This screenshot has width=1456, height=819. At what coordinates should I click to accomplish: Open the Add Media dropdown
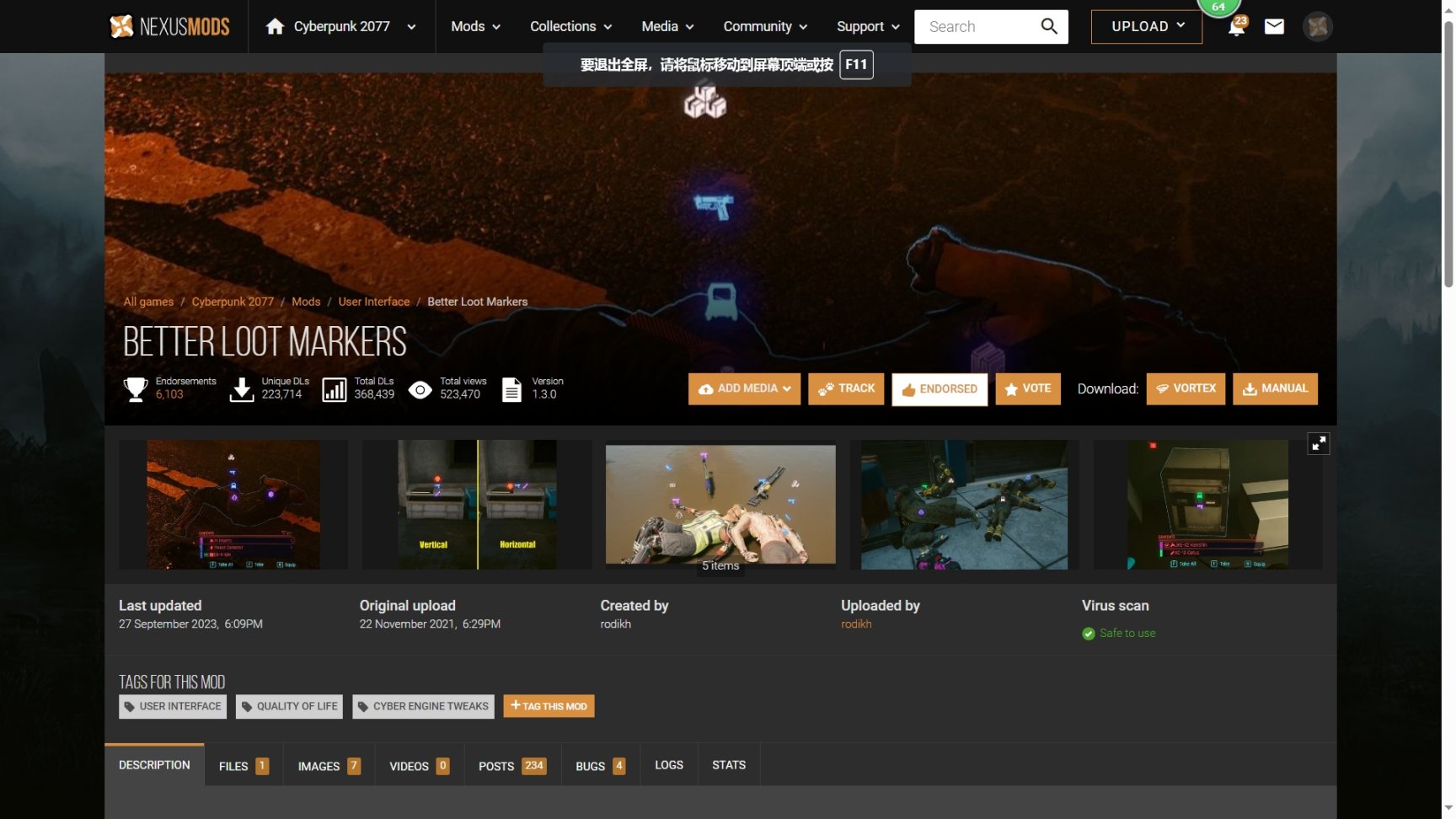[745, 388]
